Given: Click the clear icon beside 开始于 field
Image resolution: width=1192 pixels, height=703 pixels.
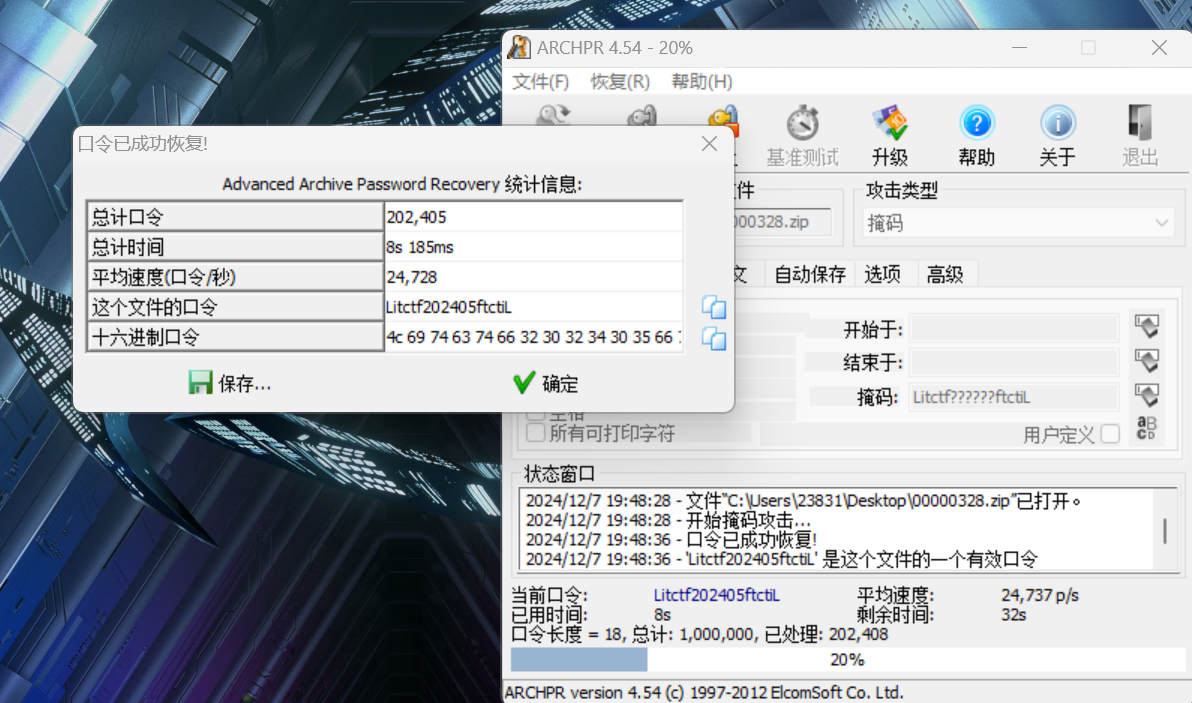Looking at the screenshot, I should pos(1146,327).
